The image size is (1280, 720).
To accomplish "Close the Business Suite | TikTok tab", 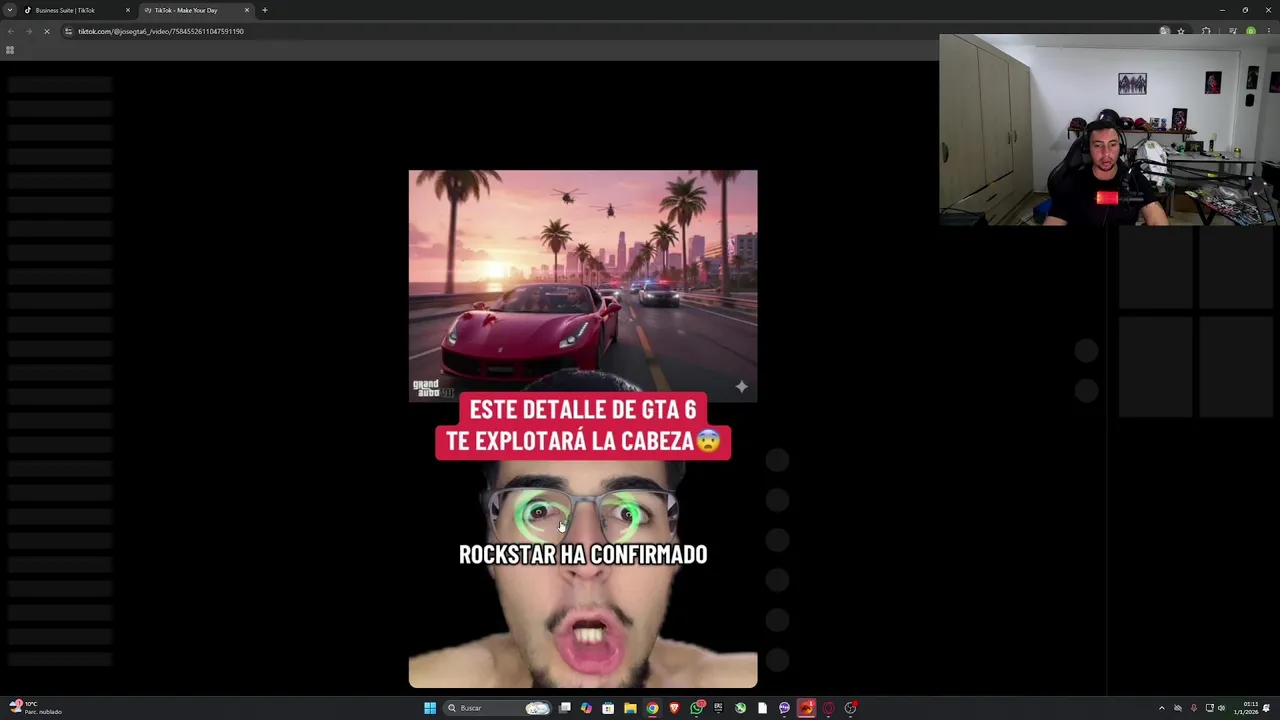I will (127, 10).
